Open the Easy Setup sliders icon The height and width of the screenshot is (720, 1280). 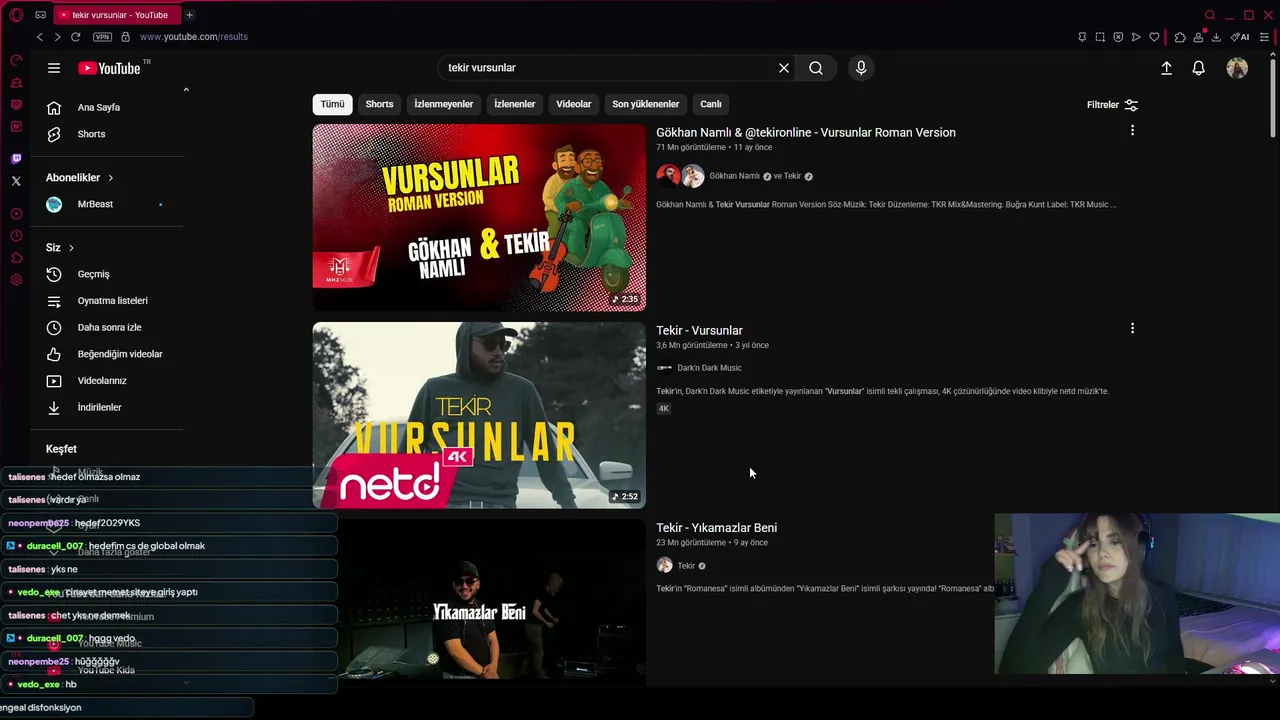coord(1264,37)
